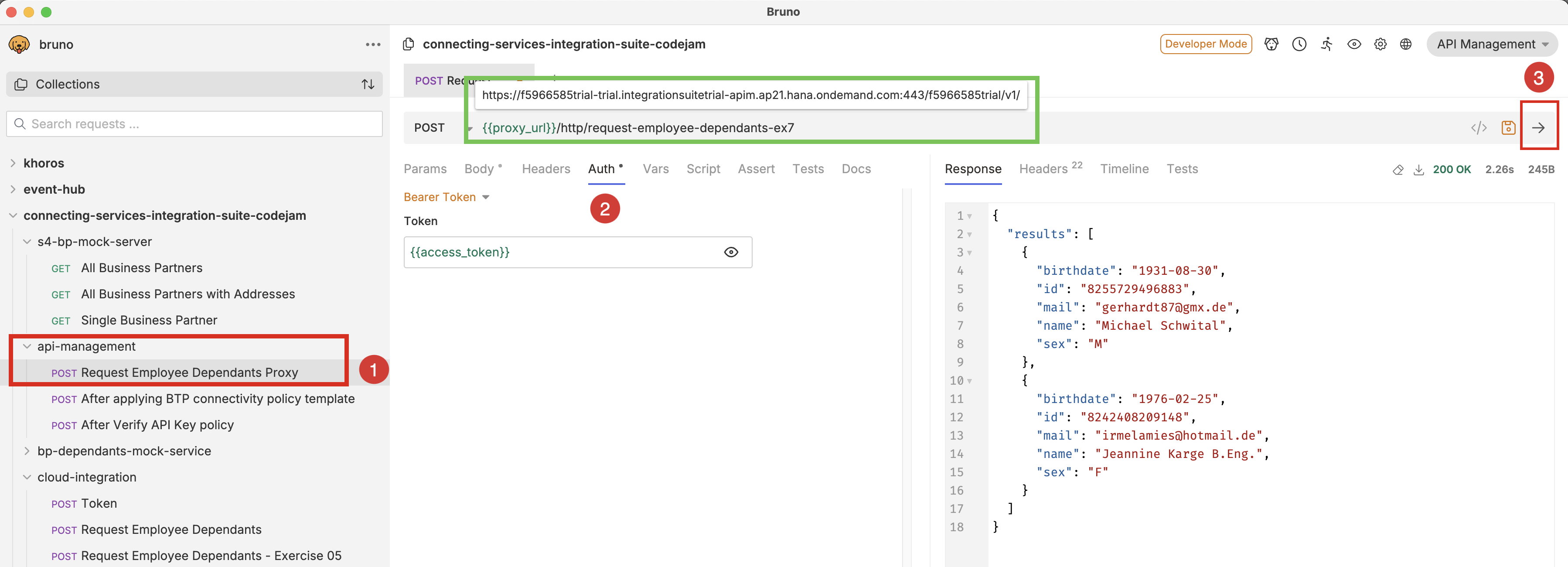Screen dimensions: 1568x567
Task: Click the running figure icon
Action: [1327, 44]
